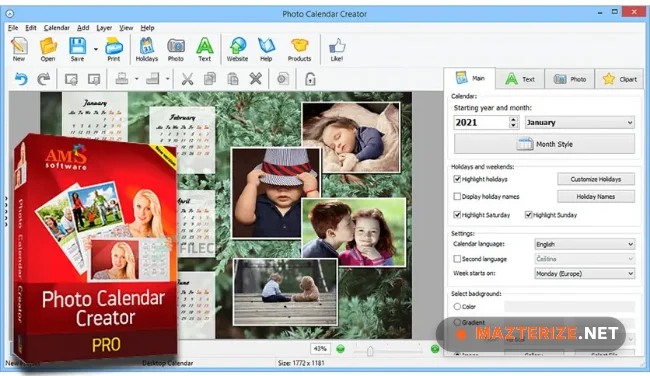Screen dimensions: 650x376
Task: Click the color bar beside Color option
Action: pos(569,307)
